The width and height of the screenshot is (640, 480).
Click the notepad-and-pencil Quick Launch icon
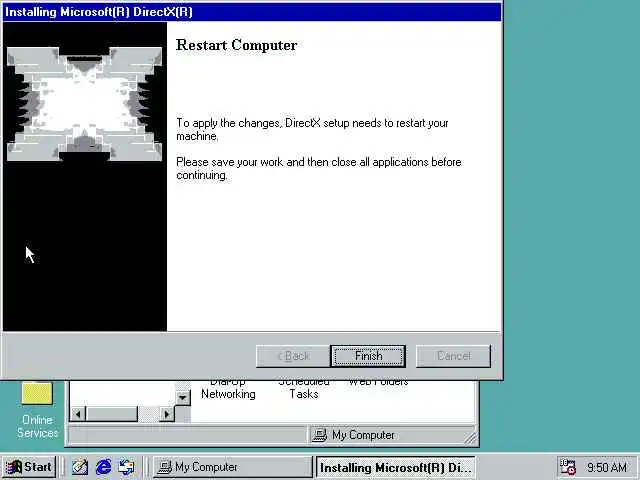click(80, 467)
